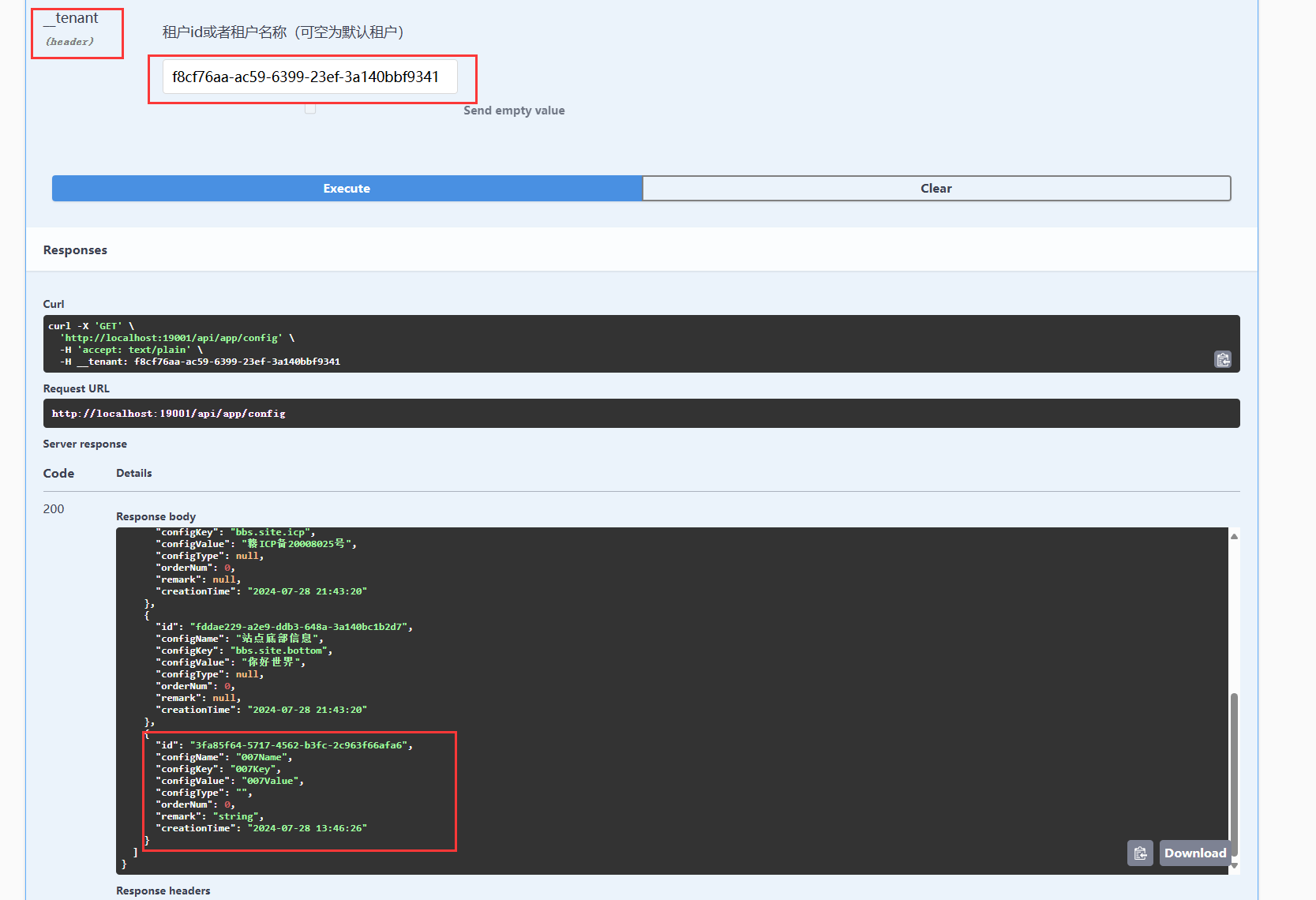1316x900 pixels.
Task: Click the __tenant parameter name label
Action: point(73,18)
